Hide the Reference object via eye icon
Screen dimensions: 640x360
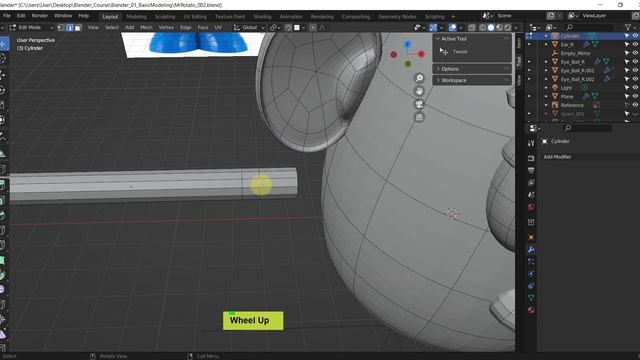point(635,105)
